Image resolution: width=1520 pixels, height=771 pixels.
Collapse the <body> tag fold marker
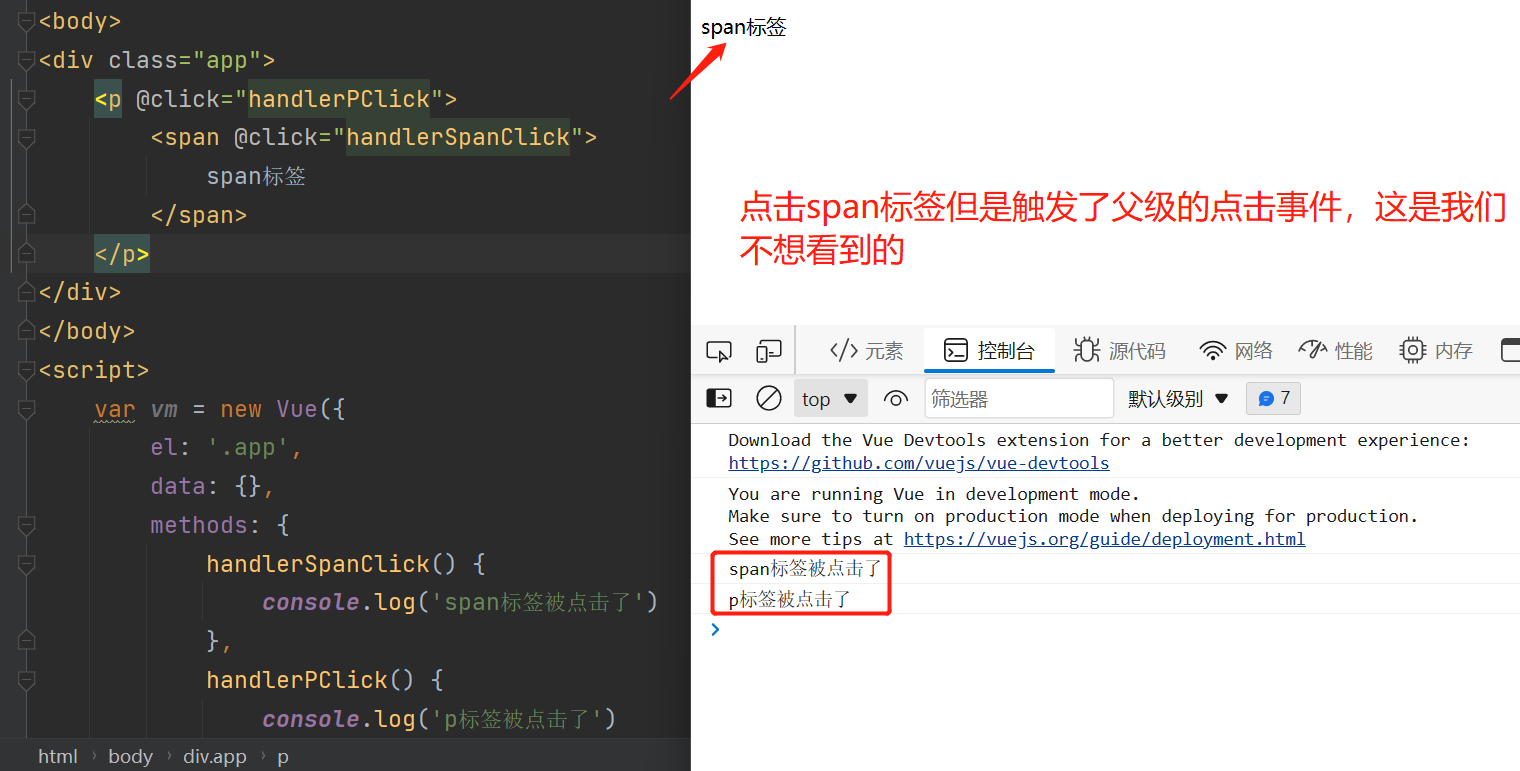pos(27,22)
